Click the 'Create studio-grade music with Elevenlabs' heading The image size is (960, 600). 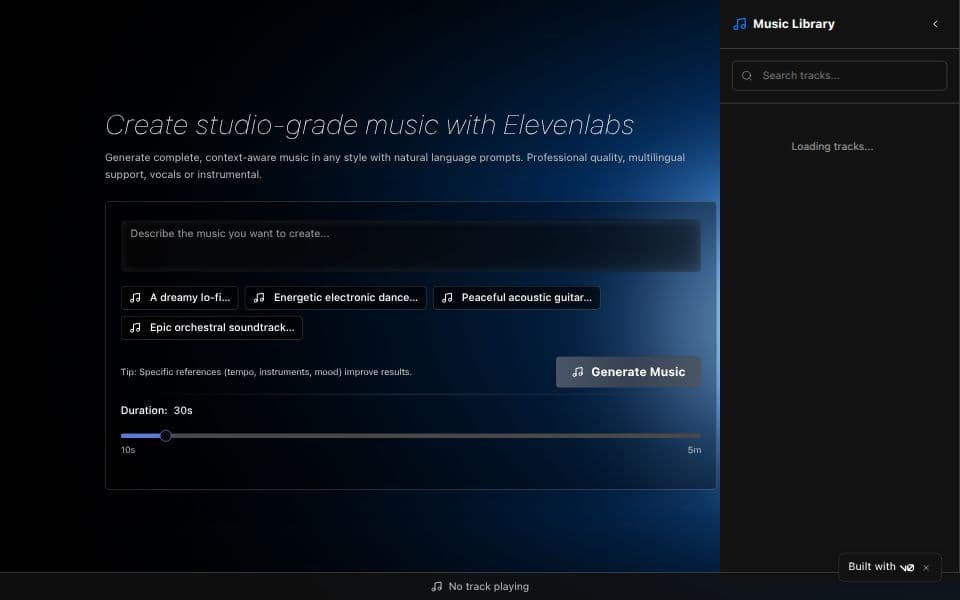click(369, 125)
